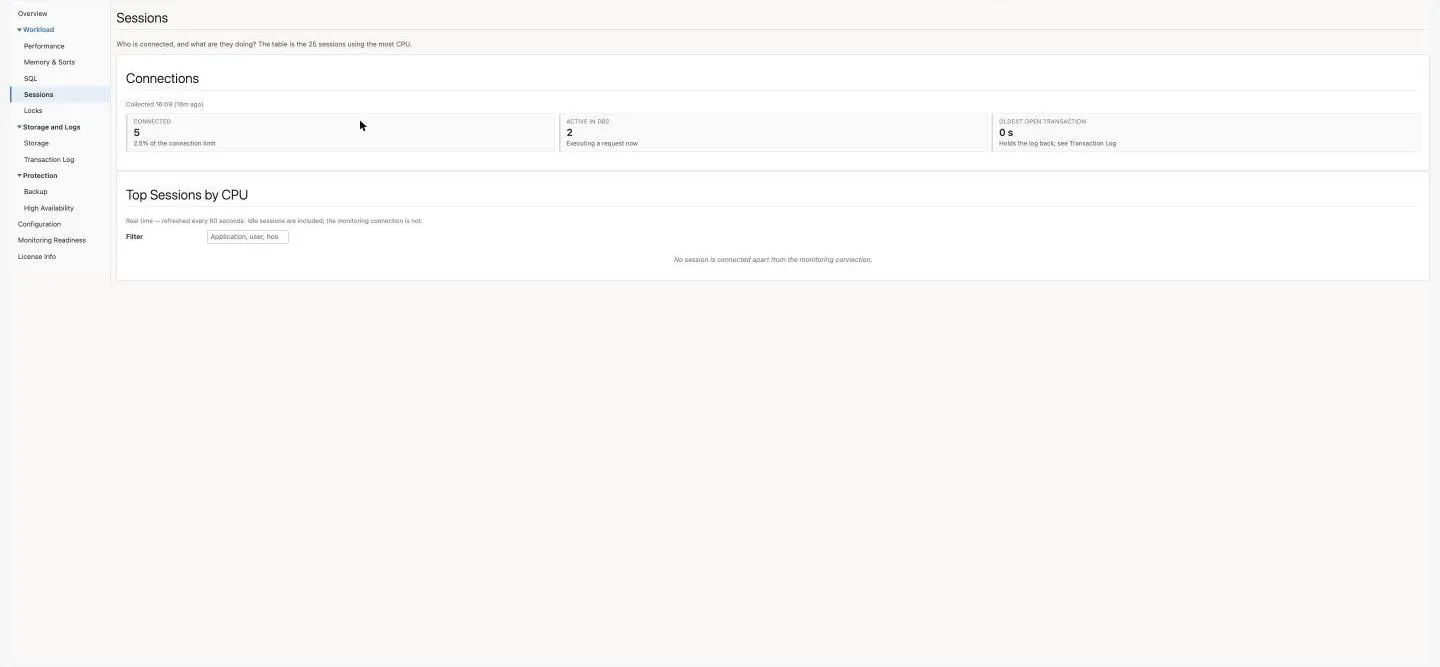Focus the session Filter input field
The image size is (1440, 667).
click(x=248, y=237)
